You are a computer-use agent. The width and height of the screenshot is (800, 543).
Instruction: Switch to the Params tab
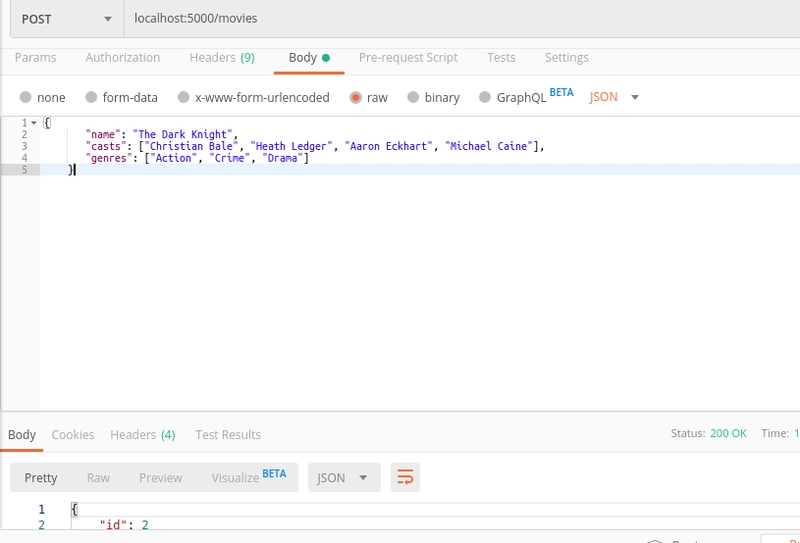(x=35, y=58)
